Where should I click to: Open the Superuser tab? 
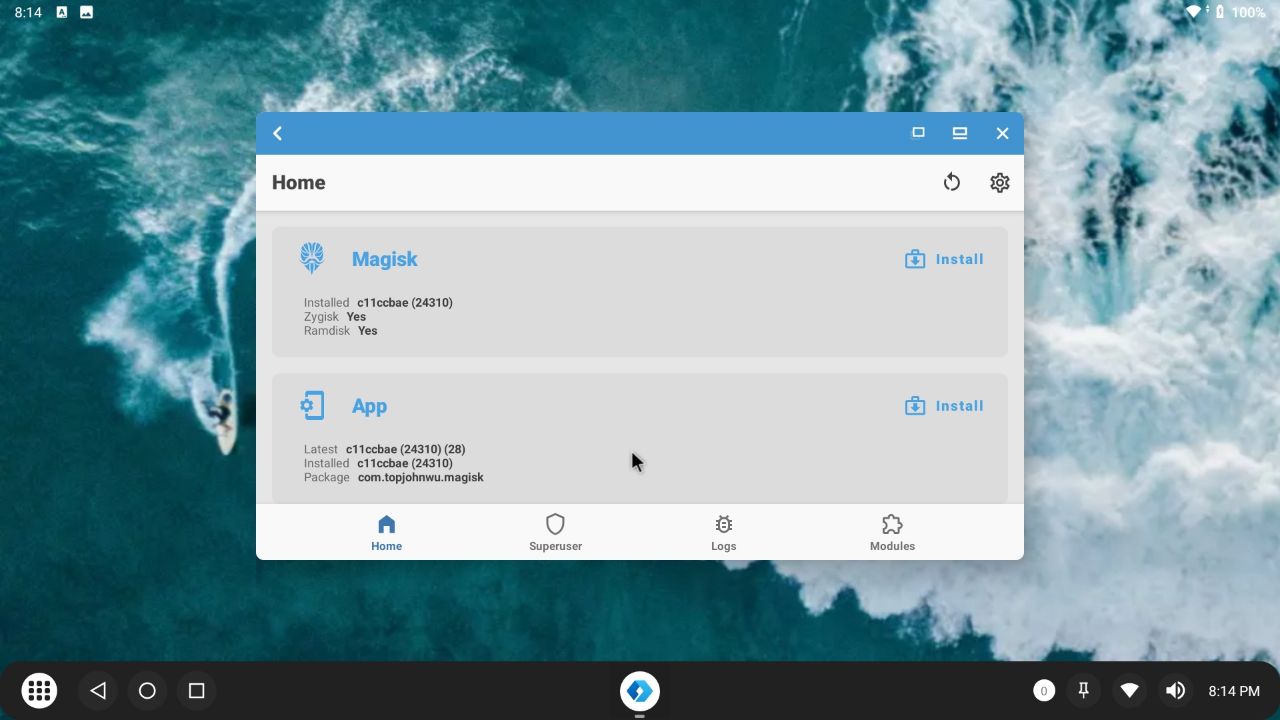click(555, 533)
